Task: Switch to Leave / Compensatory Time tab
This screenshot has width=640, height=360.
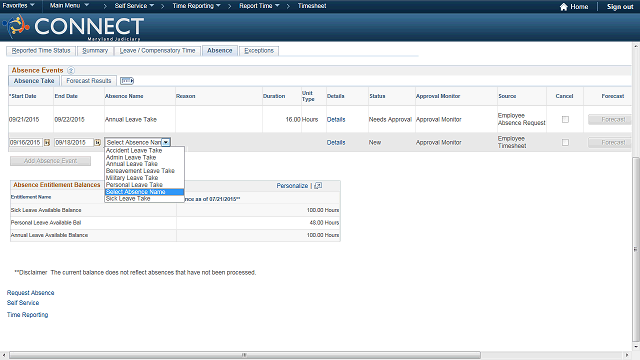Action: 157,51
